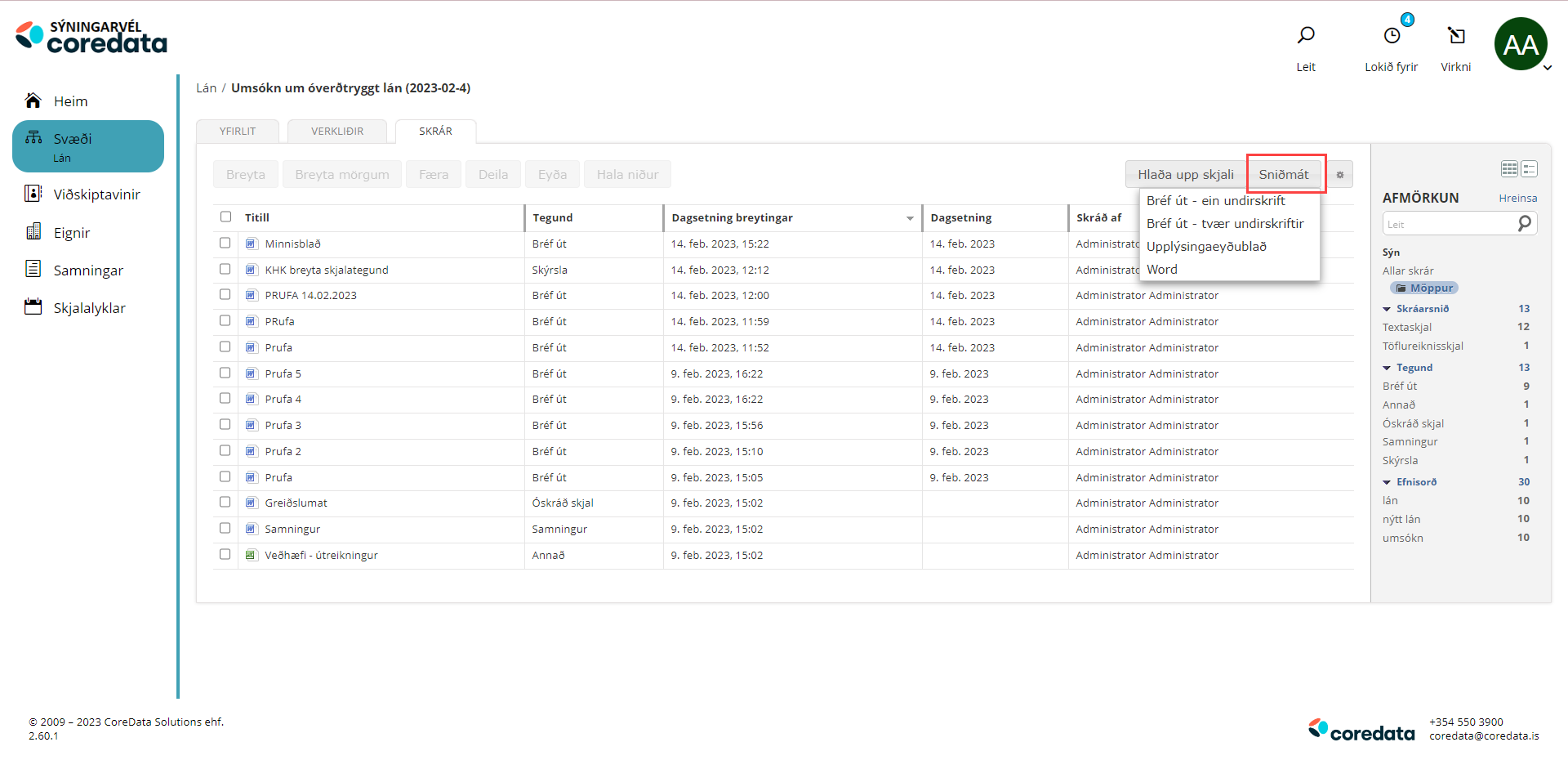The height and width of the screenshot is (760, 1568).
Task: Open Skjalalyklar in the sidebar
Action: pos(89,308)
